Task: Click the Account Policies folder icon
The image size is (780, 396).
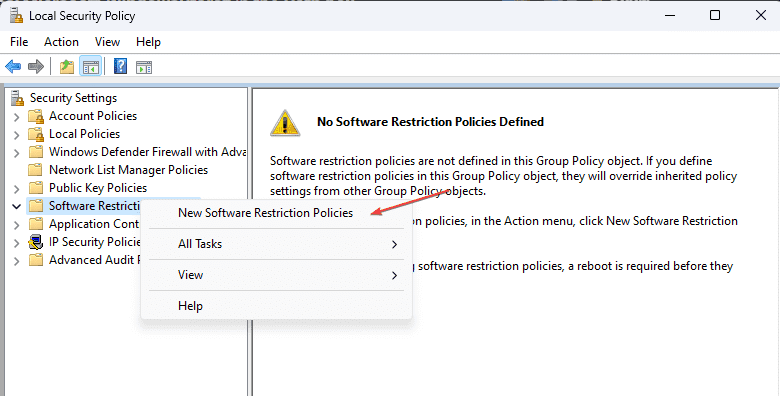Action: pos(36,116)
